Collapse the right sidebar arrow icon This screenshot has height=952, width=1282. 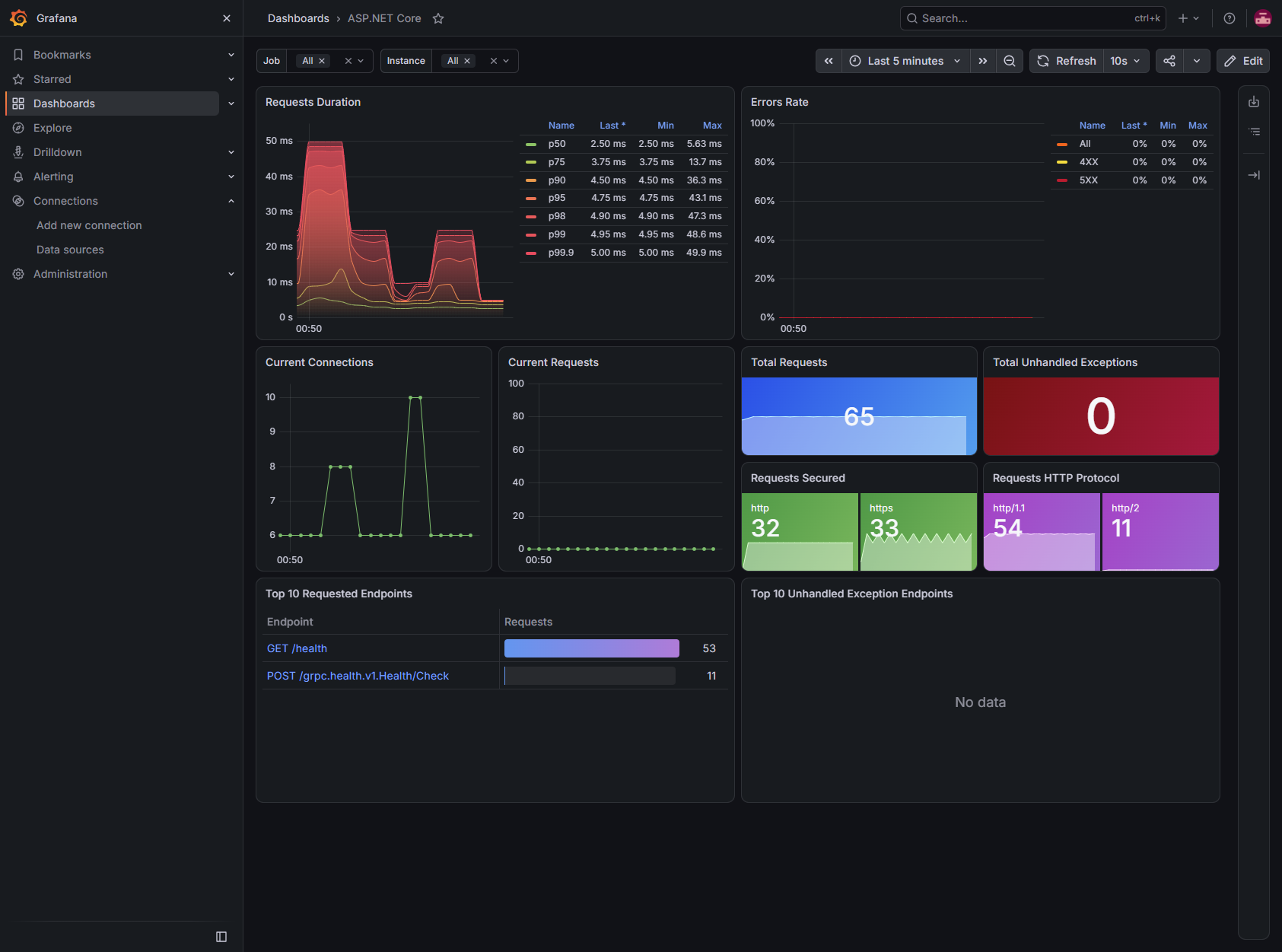(x=1254, y=175)
